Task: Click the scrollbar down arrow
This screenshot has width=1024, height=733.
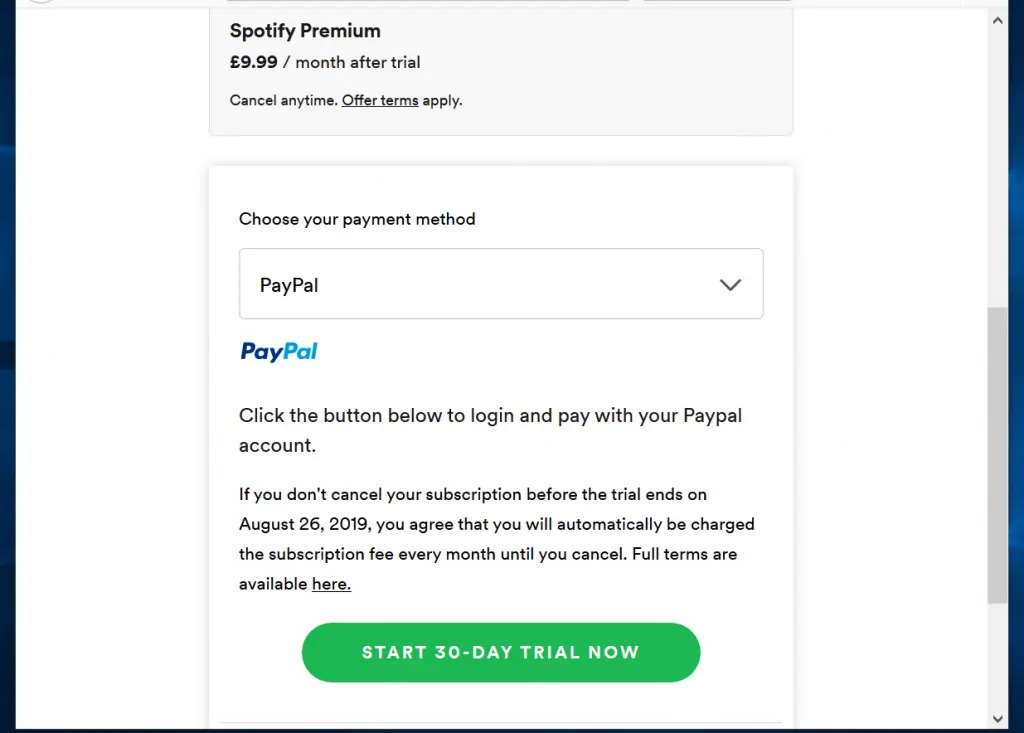Action: point(997,718)
